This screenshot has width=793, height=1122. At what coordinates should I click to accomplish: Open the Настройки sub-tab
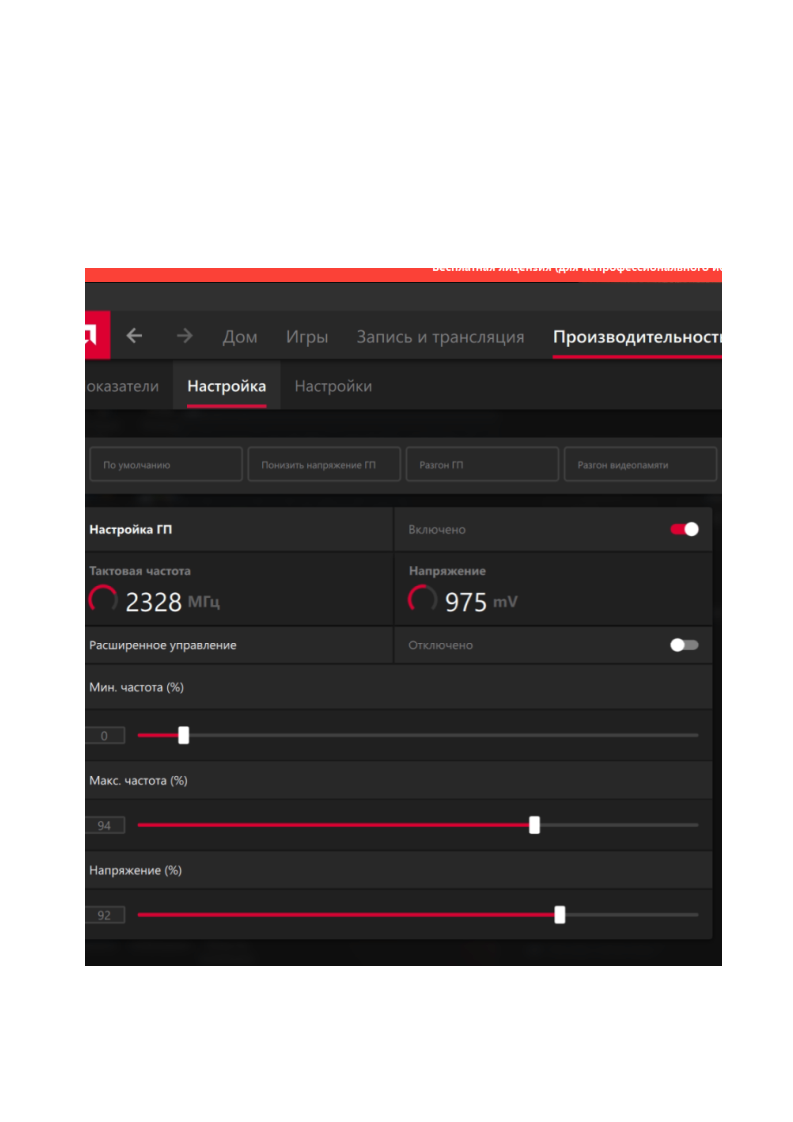click(x=334, y=386)
